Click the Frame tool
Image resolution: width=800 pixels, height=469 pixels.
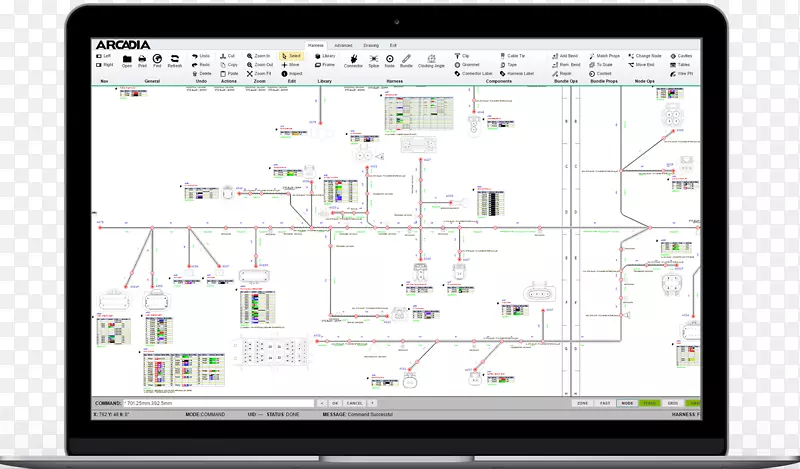(325, 65)
